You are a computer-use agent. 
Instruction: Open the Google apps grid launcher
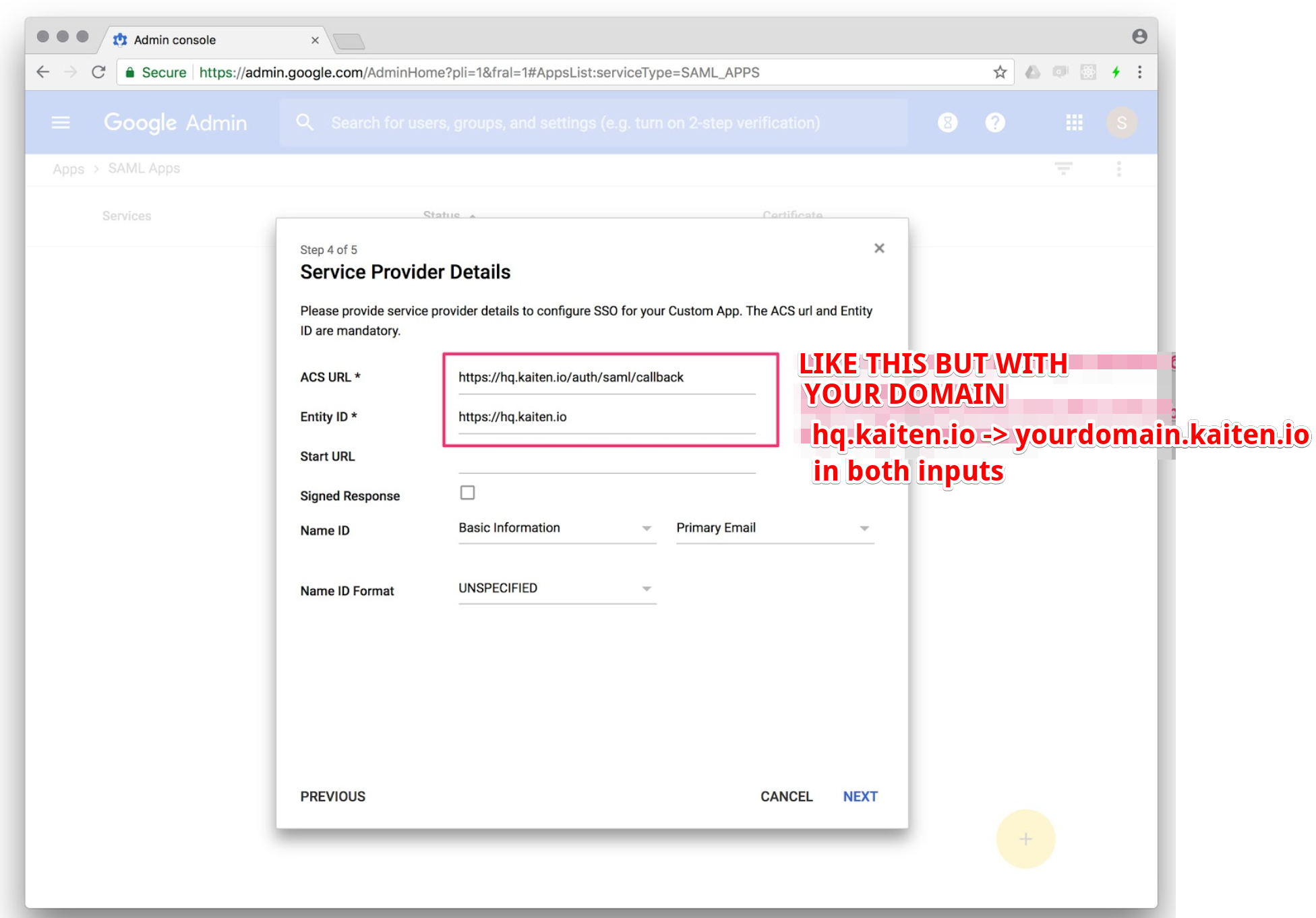(x=1074, y=123)
